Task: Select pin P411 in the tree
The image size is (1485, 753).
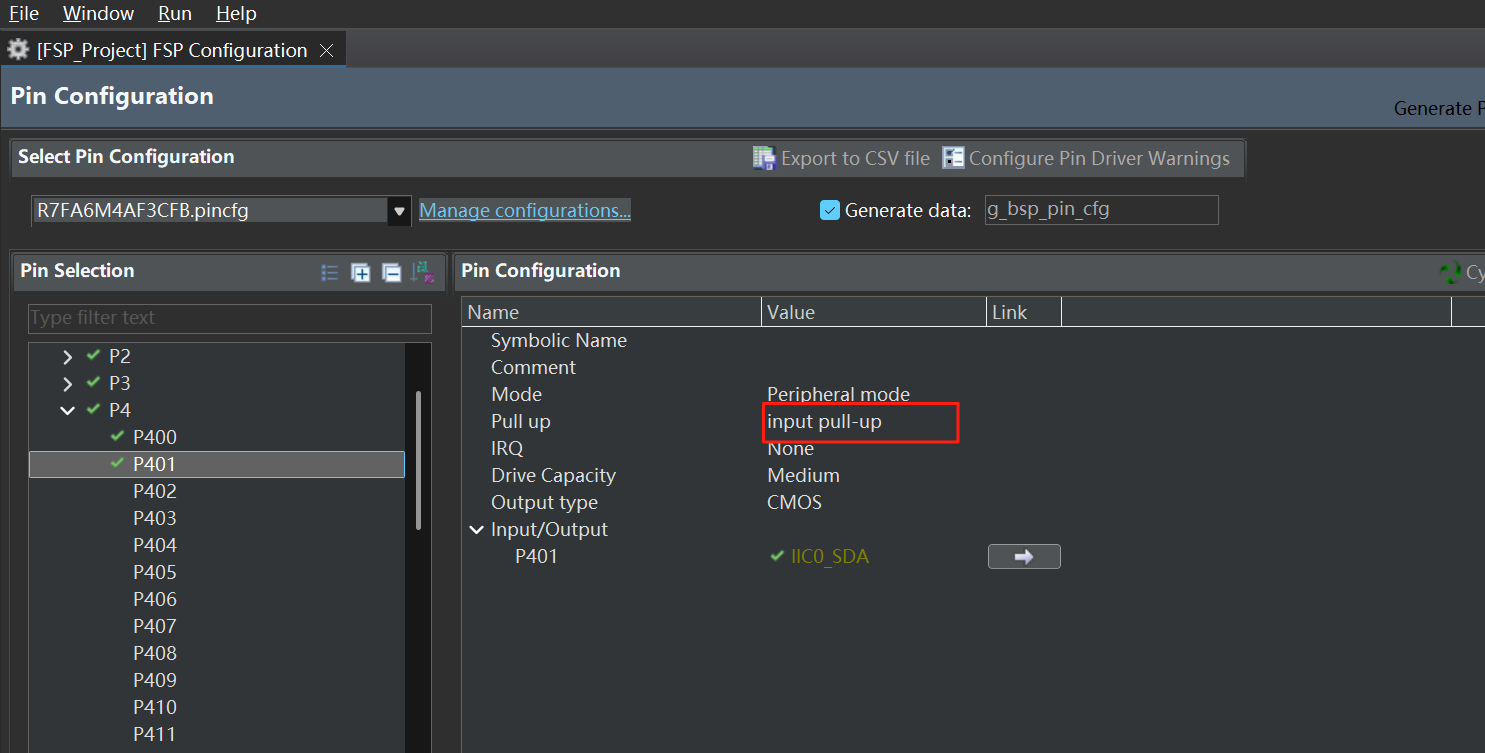Action: [155, 734]
